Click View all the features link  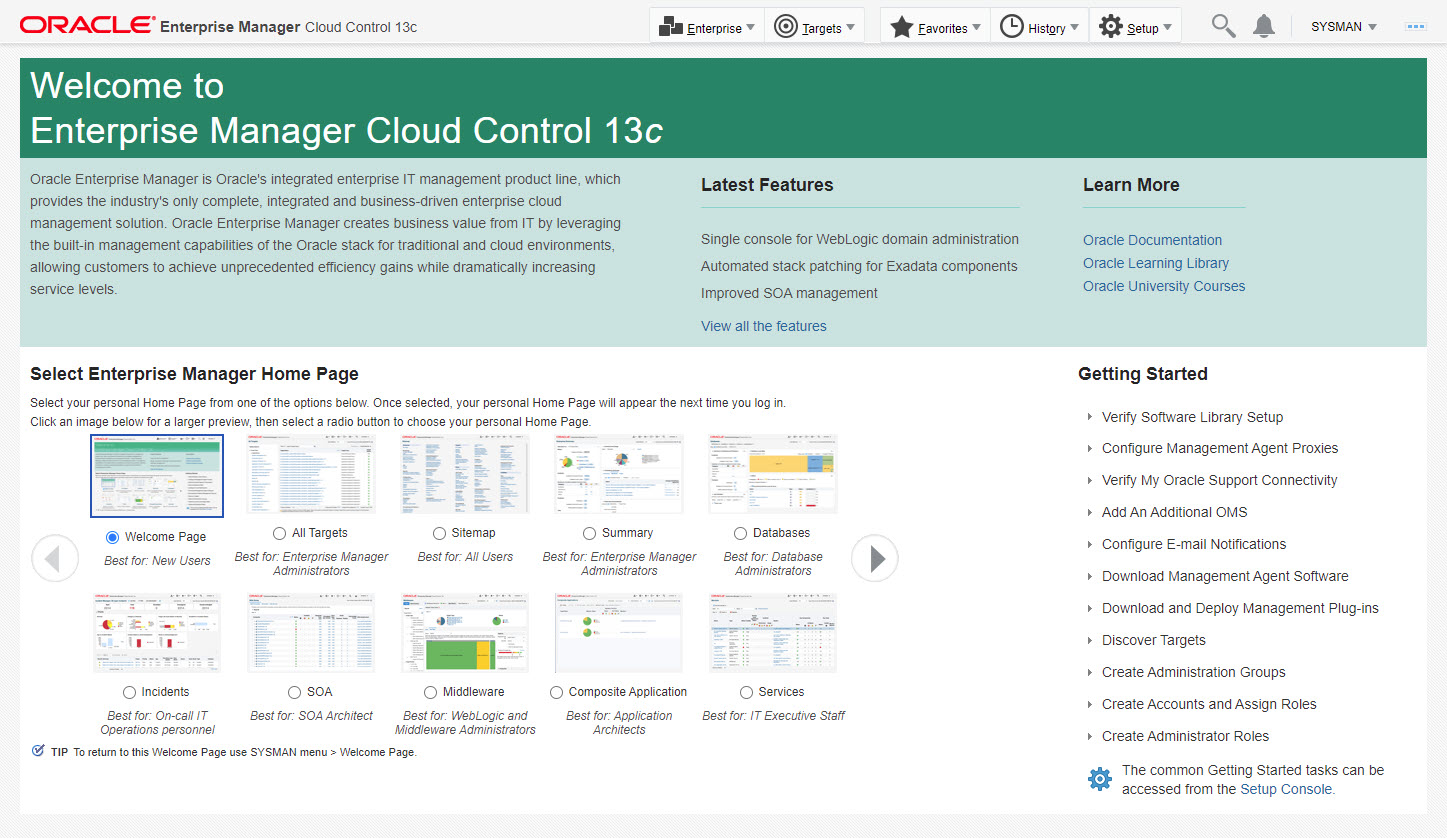pos(764,326)
